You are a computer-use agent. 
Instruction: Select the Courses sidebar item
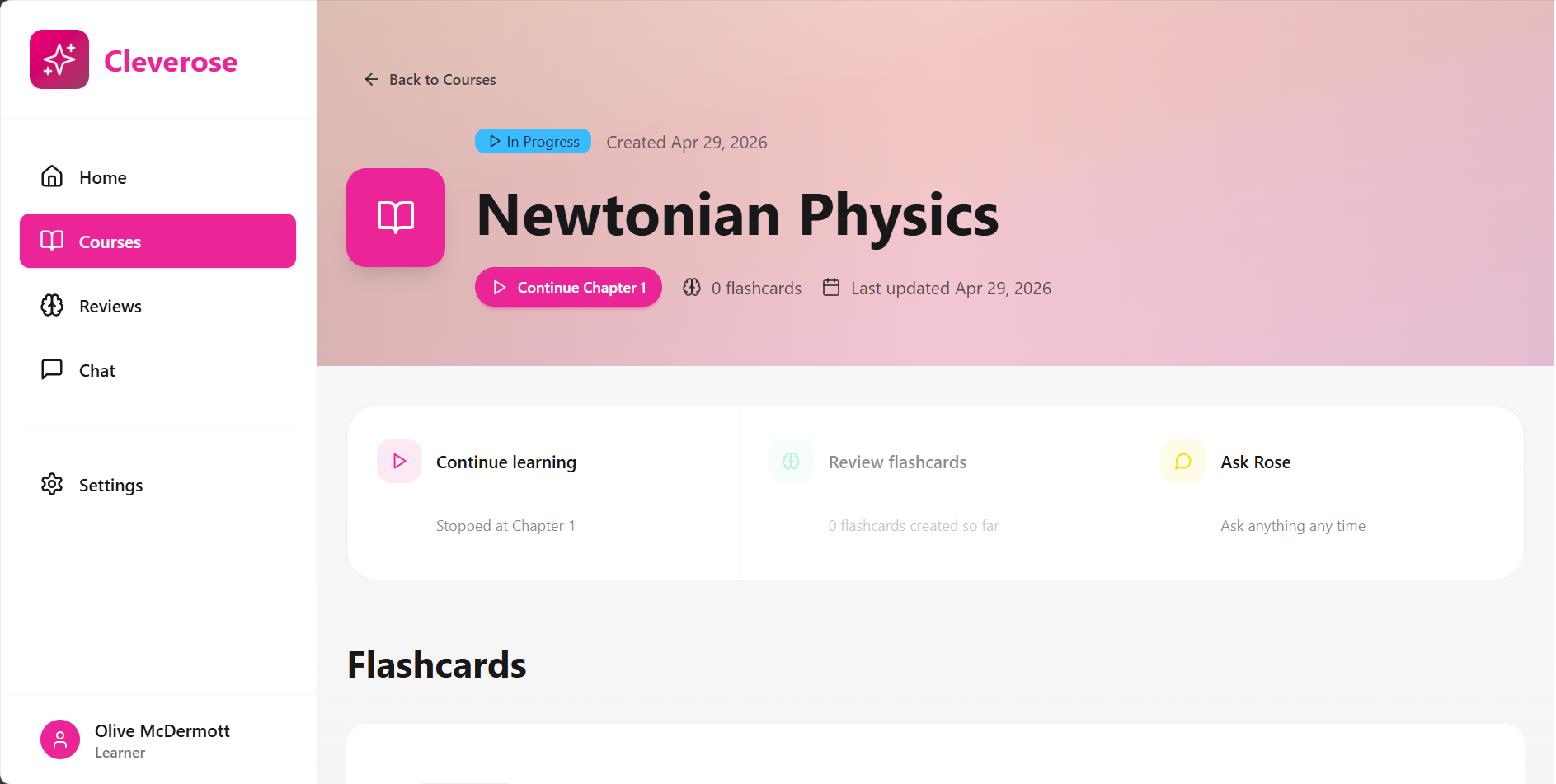157,241
